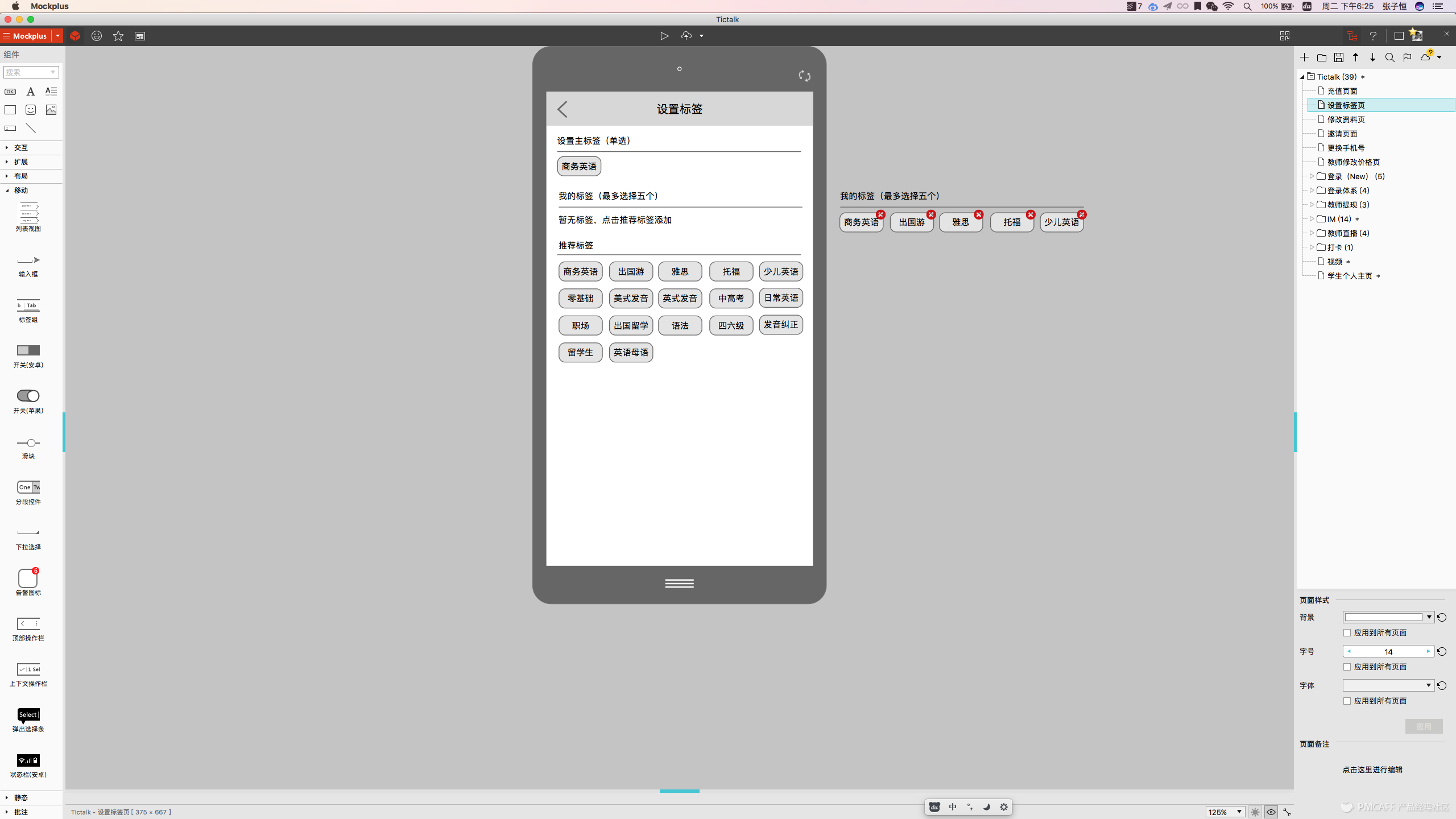Click the 背景 color swatch
Screen dimensions: 1456x819
(x=1383, y=617)
